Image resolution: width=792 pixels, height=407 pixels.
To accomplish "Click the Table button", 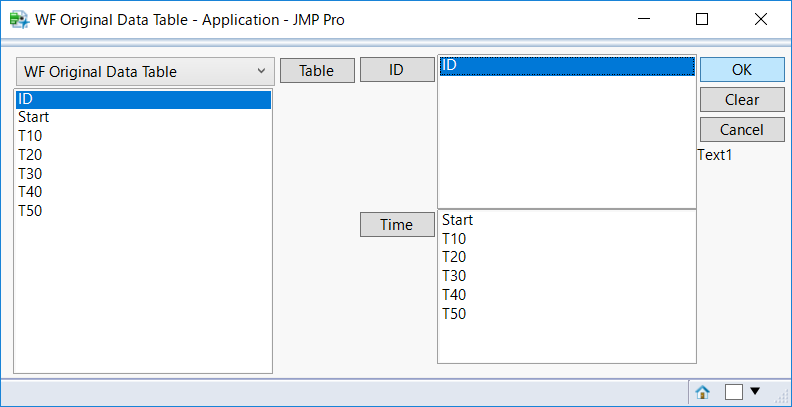I will pos(317,70).
